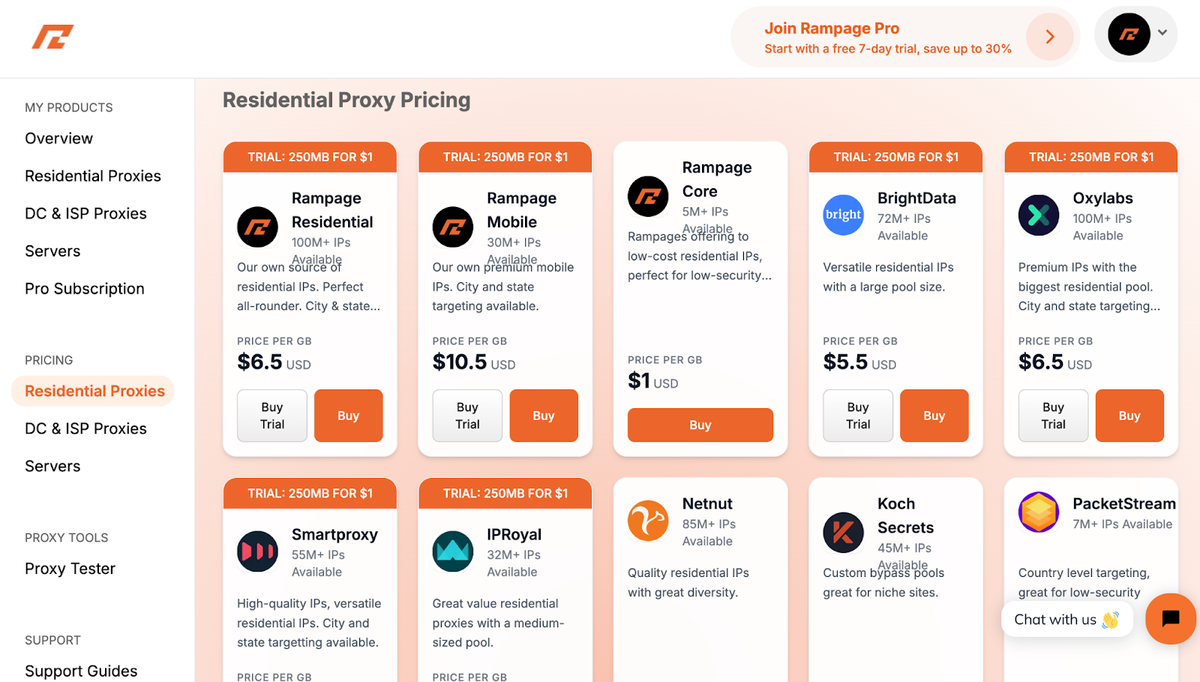Click the arrow on the Rampage Pro banner
Screen dimensions: 1200x682
pos(1048,37)
